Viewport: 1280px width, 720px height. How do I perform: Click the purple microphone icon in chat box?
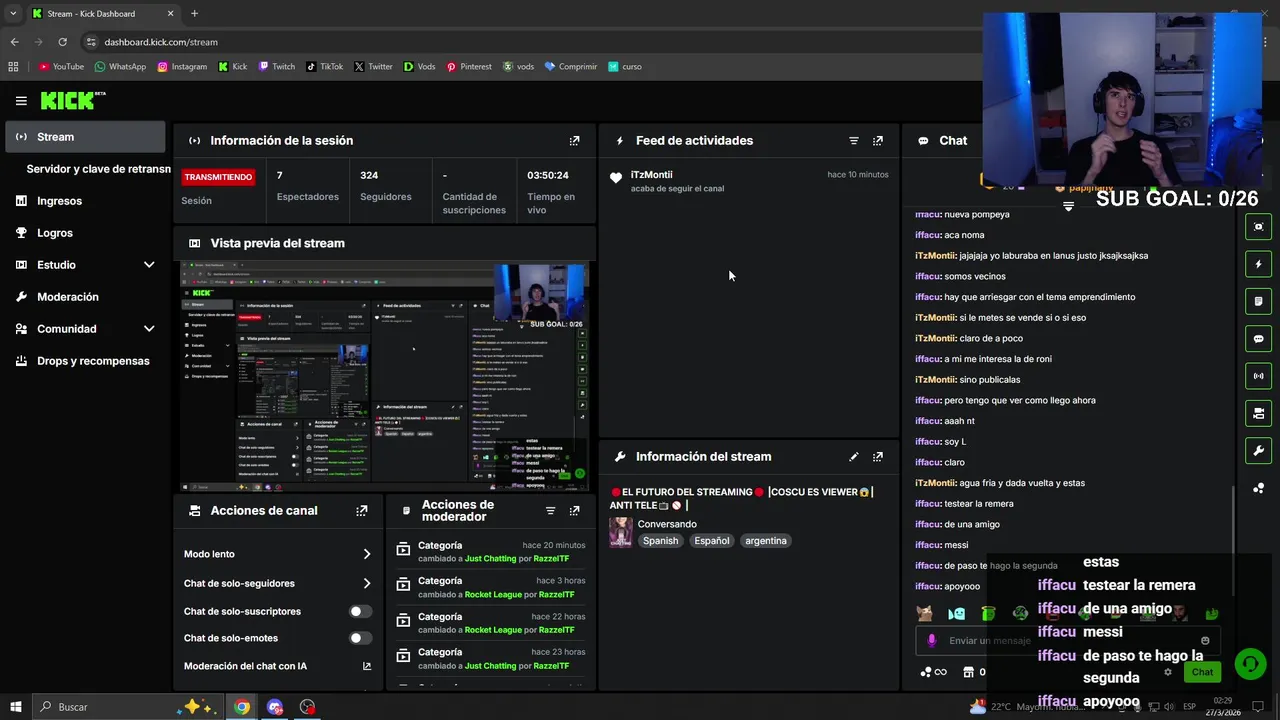coord(932,641)
